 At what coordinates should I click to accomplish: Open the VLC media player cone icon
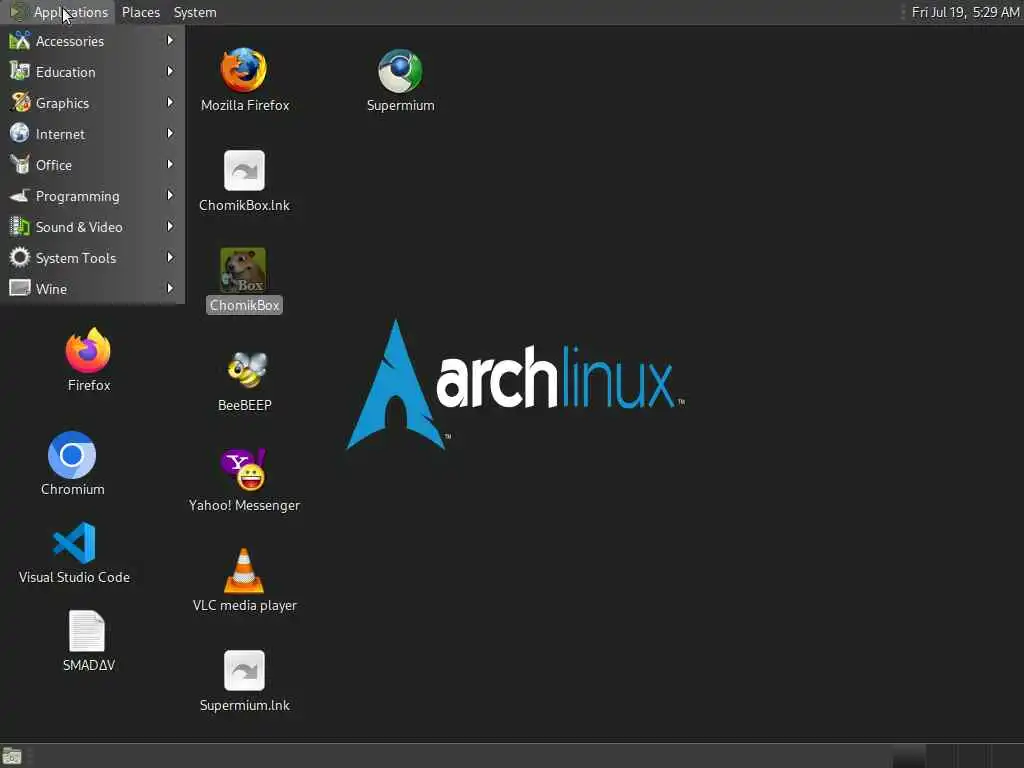click(244, 570)
